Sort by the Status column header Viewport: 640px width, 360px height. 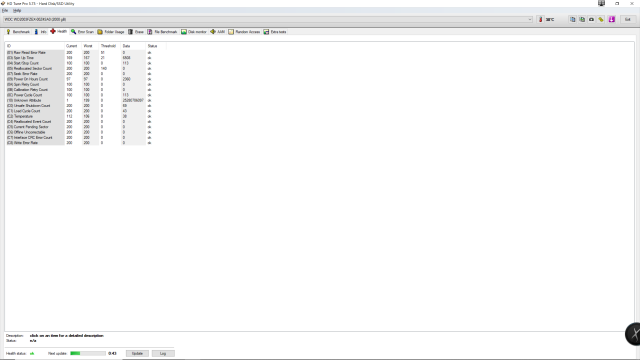(x=156, y=46)
